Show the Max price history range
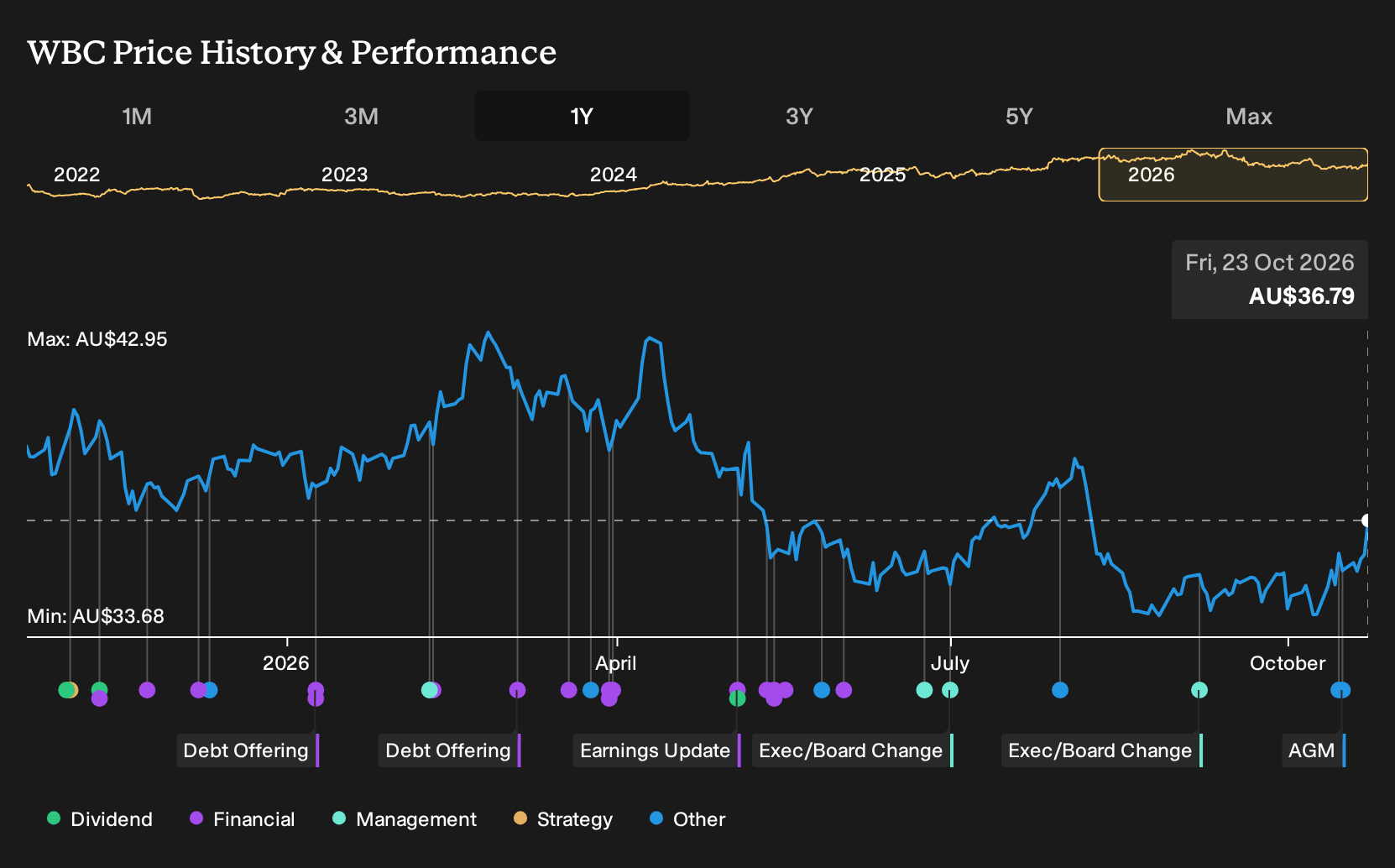1395x868 pixels. [1249, 116]
